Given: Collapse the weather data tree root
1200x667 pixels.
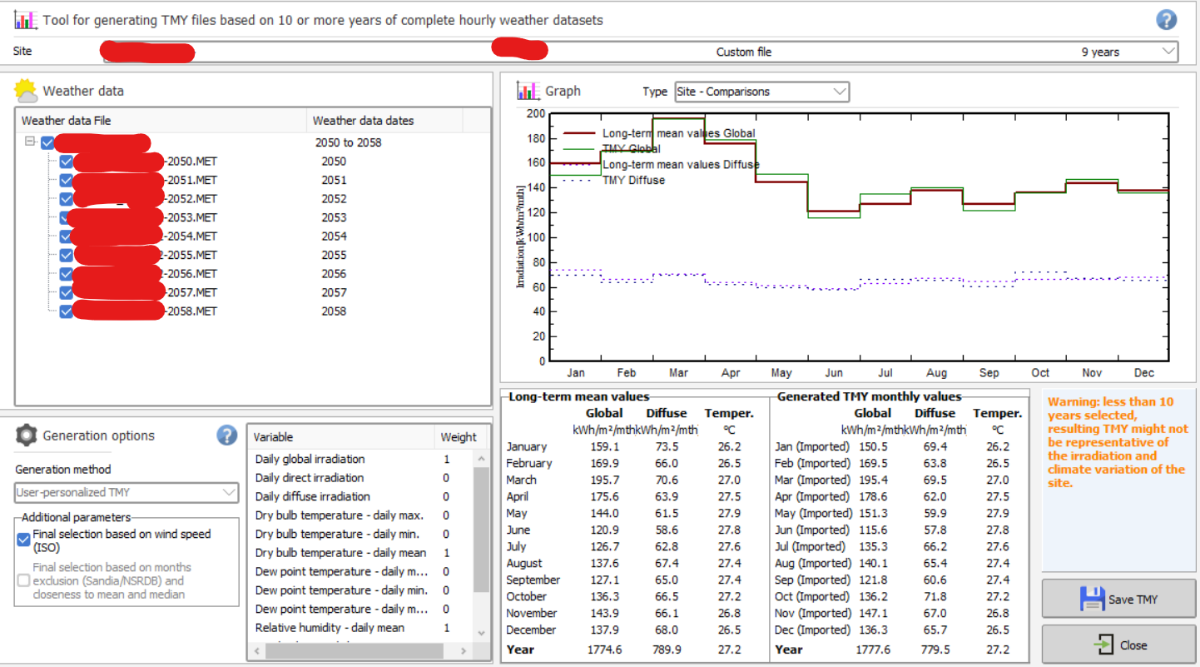Looking at the screenshot, I should (30, 143).
